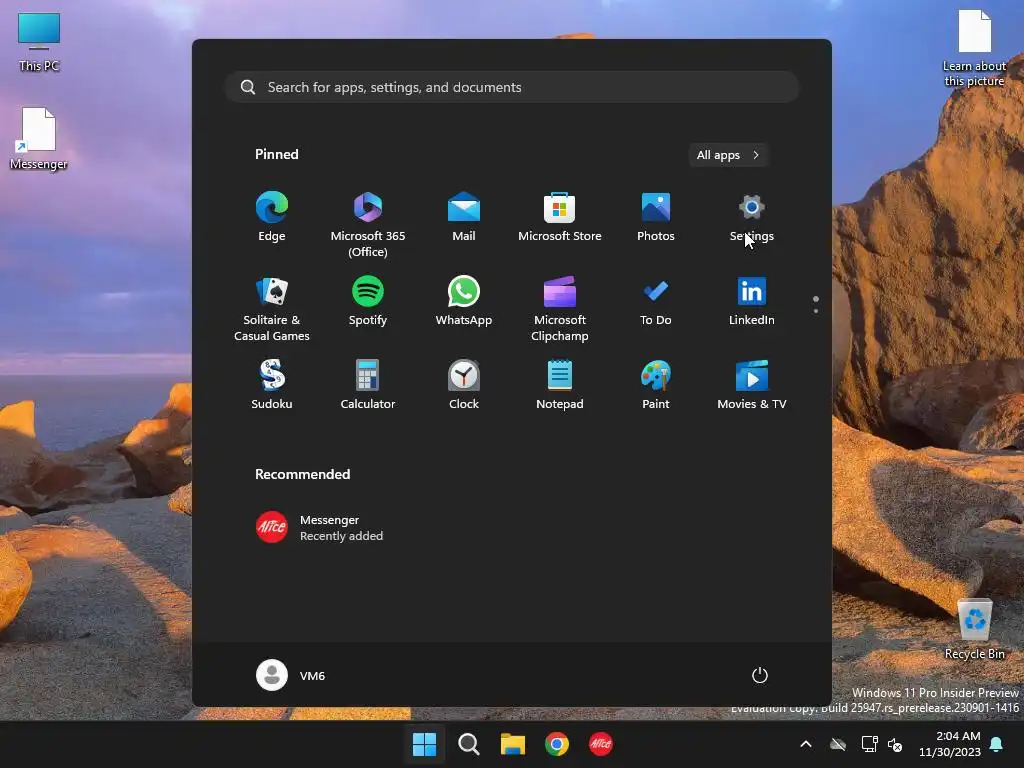
Task: Launch Sudoku game
Action: point(272,385)
